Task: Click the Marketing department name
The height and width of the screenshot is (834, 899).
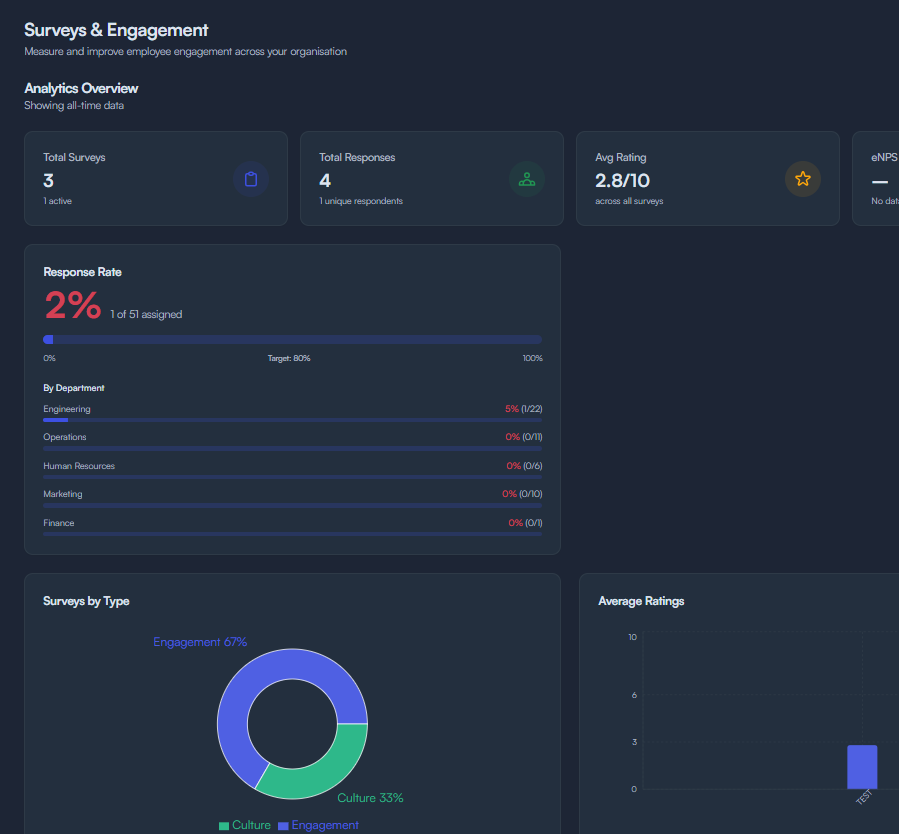Action: [62, 494]
